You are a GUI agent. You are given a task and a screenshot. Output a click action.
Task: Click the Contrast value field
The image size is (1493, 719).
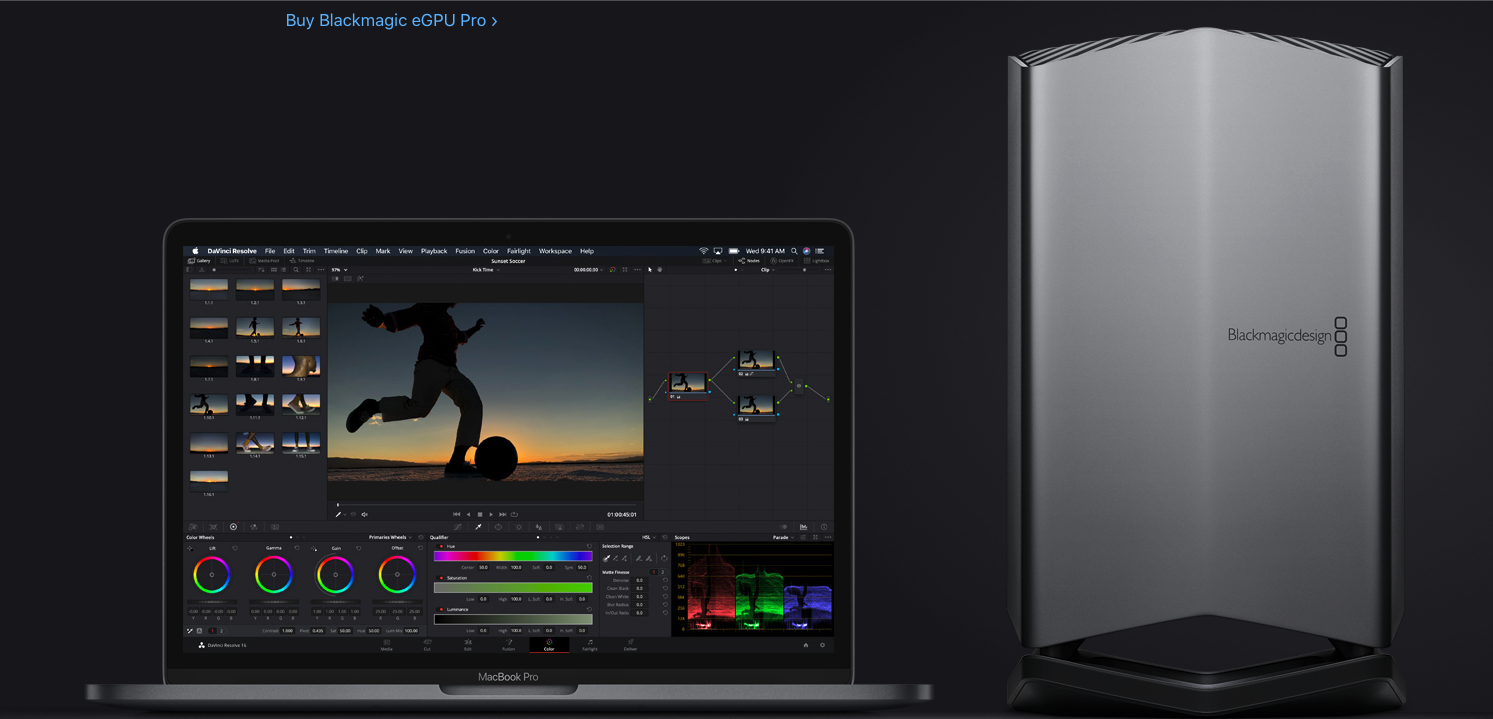pos(287,631)
